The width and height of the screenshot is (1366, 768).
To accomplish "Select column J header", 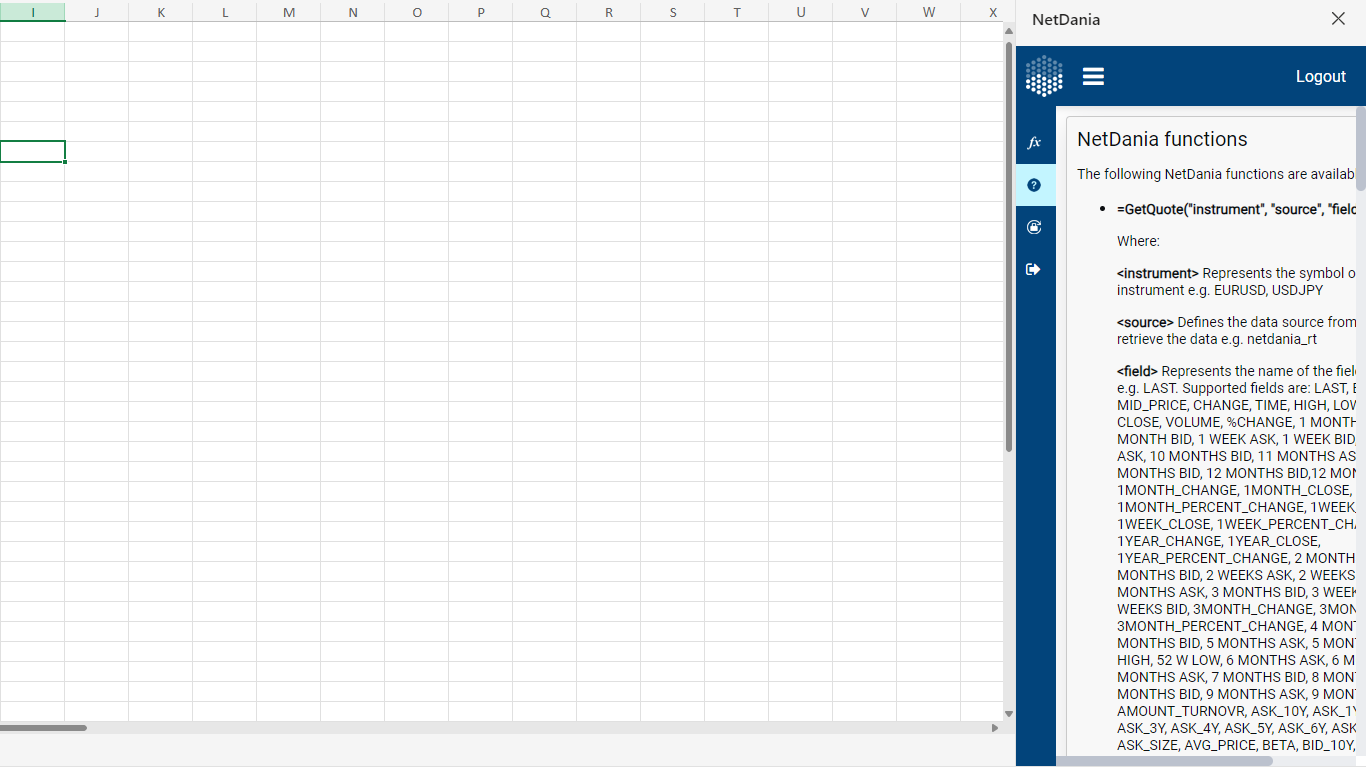I will point(97,12).
